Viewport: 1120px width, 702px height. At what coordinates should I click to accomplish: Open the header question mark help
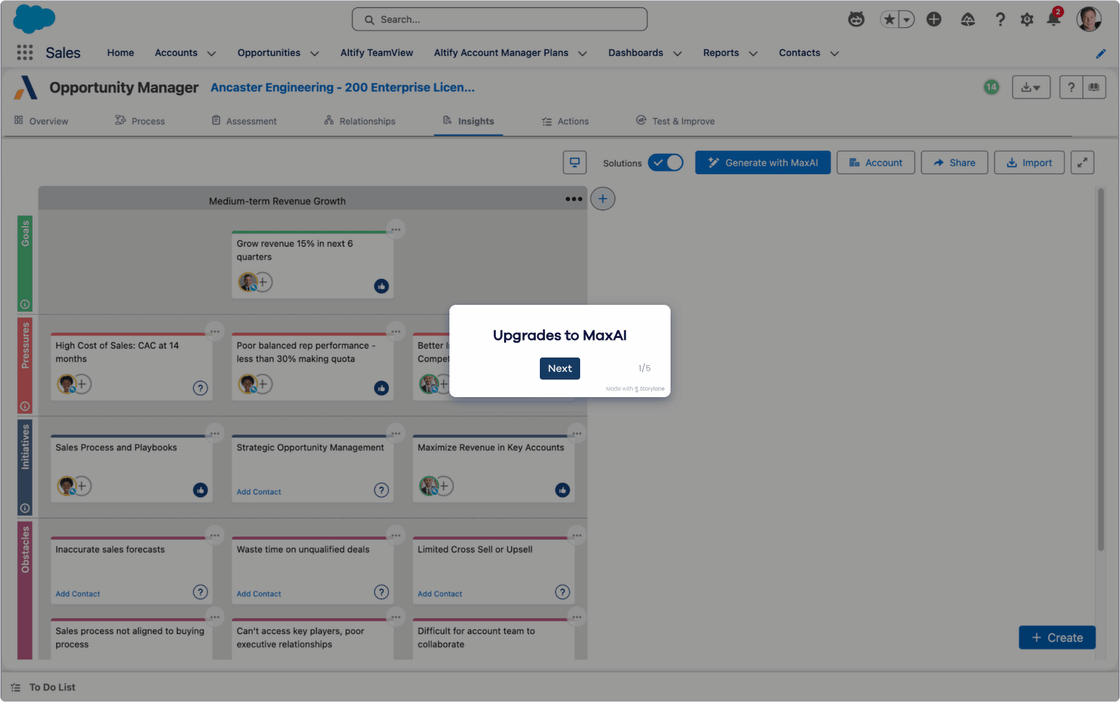click(1000, 19)
